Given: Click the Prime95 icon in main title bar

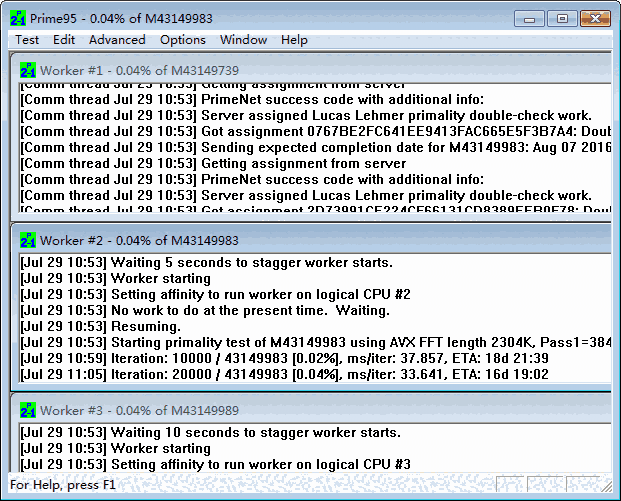Looking at the screenshot, I should pyautogui.click(x=18, y=19).
